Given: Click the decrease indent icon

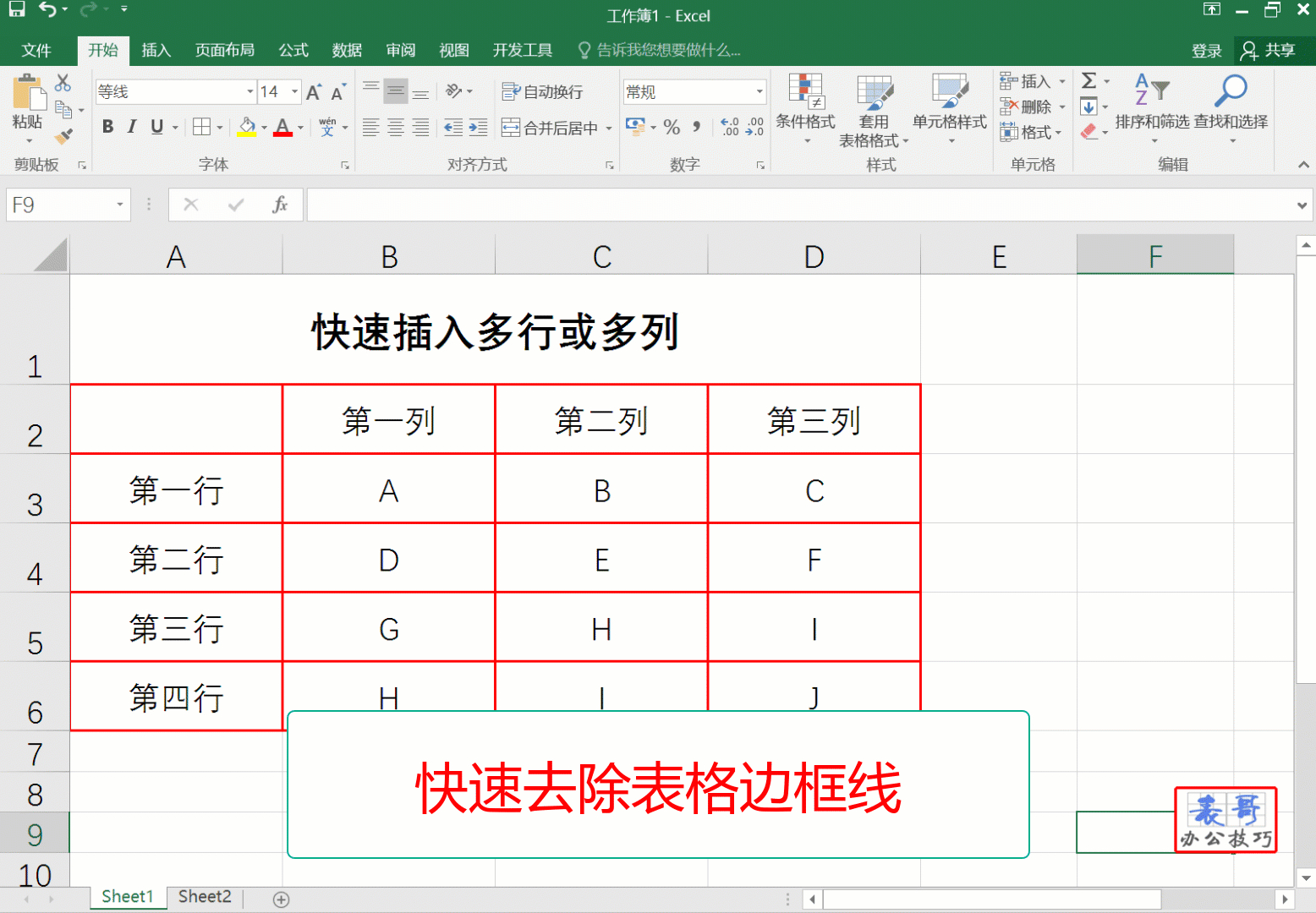Looking at the screenshot, I should (453, 128).
